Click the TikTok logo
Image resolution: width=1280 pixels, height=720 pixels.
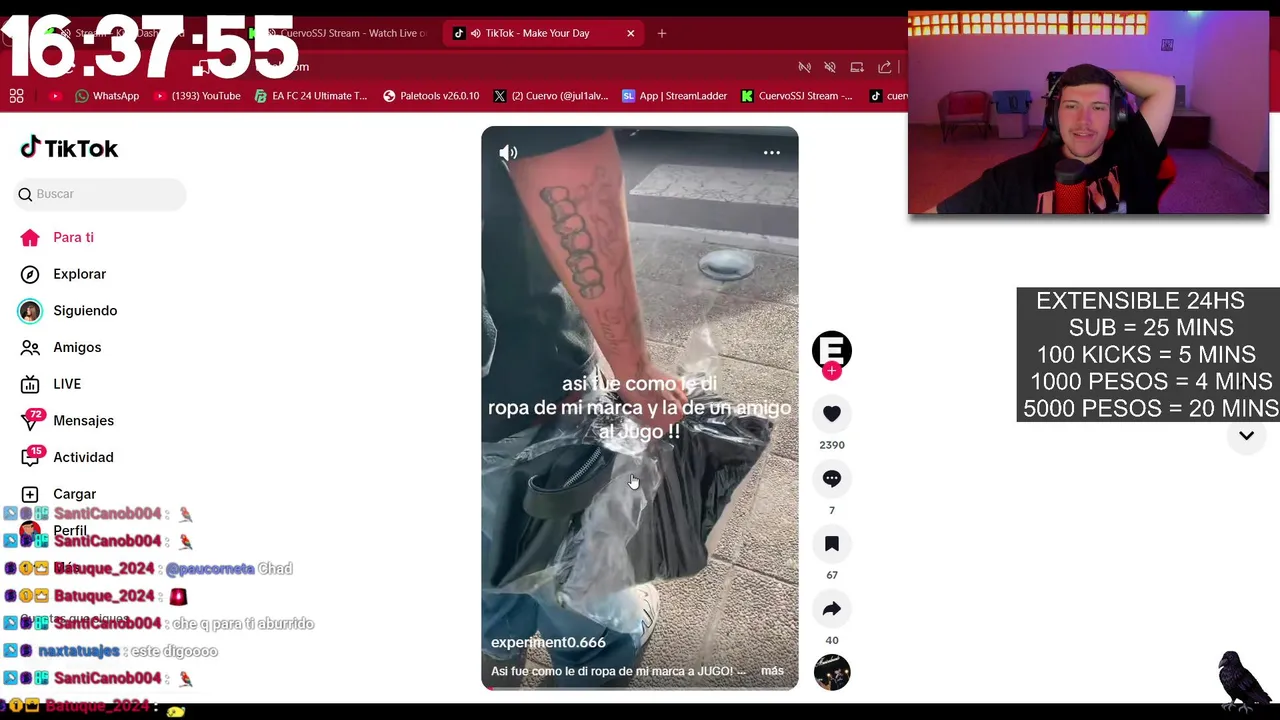(x=69, y=148)
